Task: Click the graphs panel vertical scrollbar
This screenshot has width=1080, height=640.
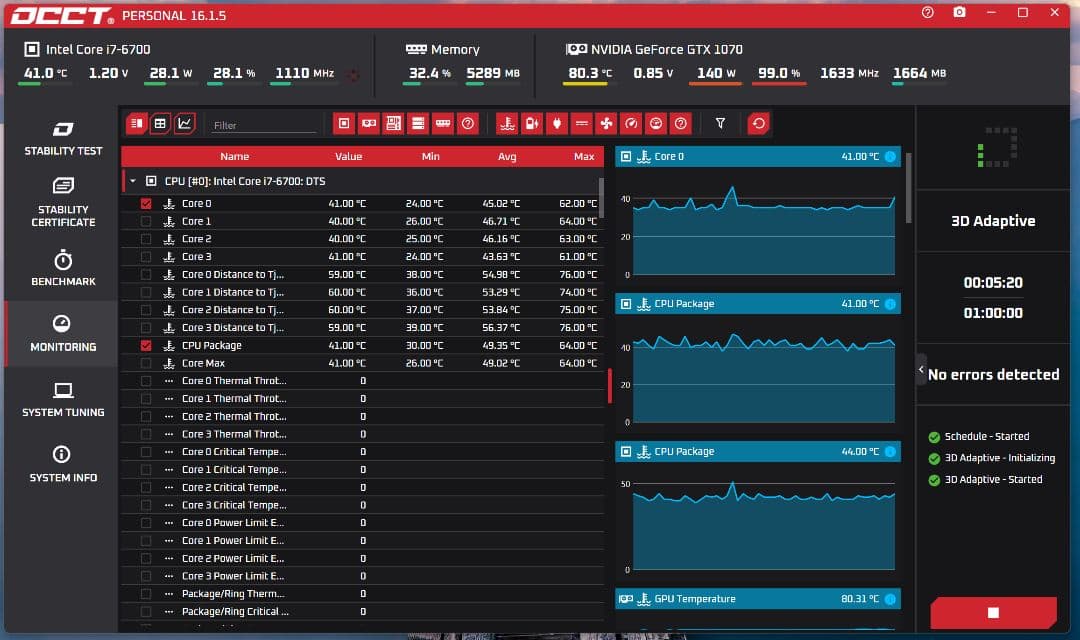Action: [908, 188]
